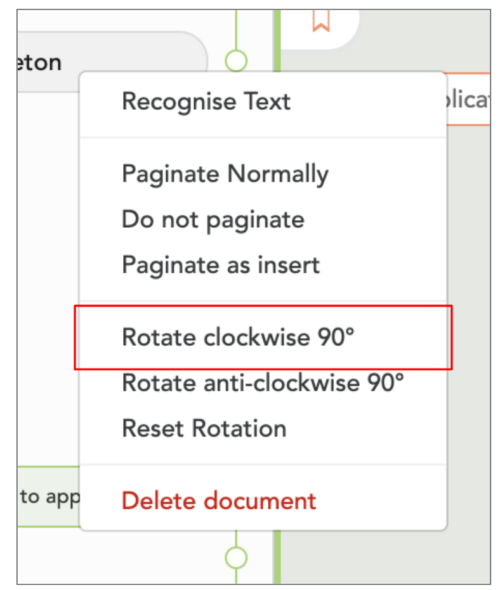The width and height of the screenshot is (500, 590).
Task: Click the green box labelled 'to app'
Action: point(49,497)
